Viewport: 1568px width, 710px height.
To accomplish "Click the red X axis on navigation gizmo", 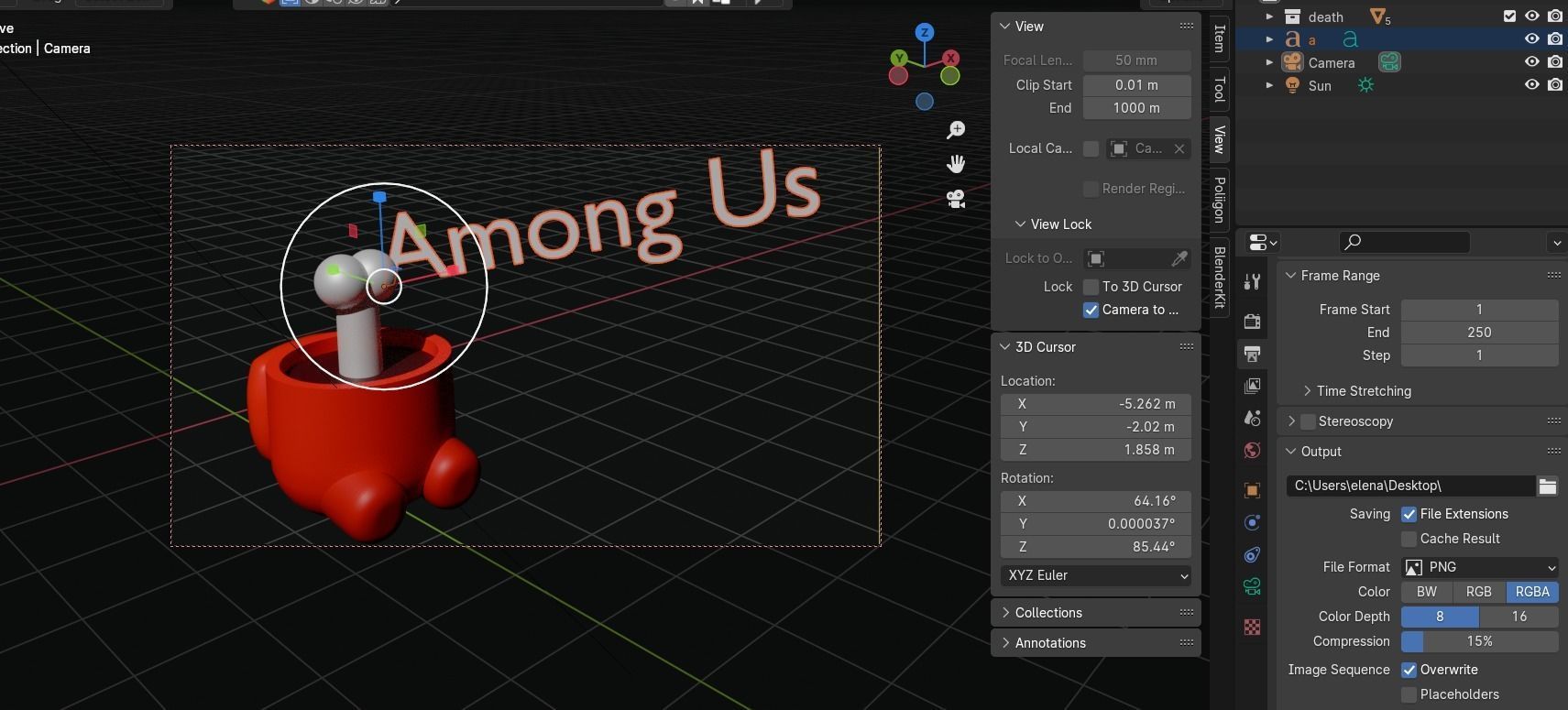I will [x=951, y=58].
